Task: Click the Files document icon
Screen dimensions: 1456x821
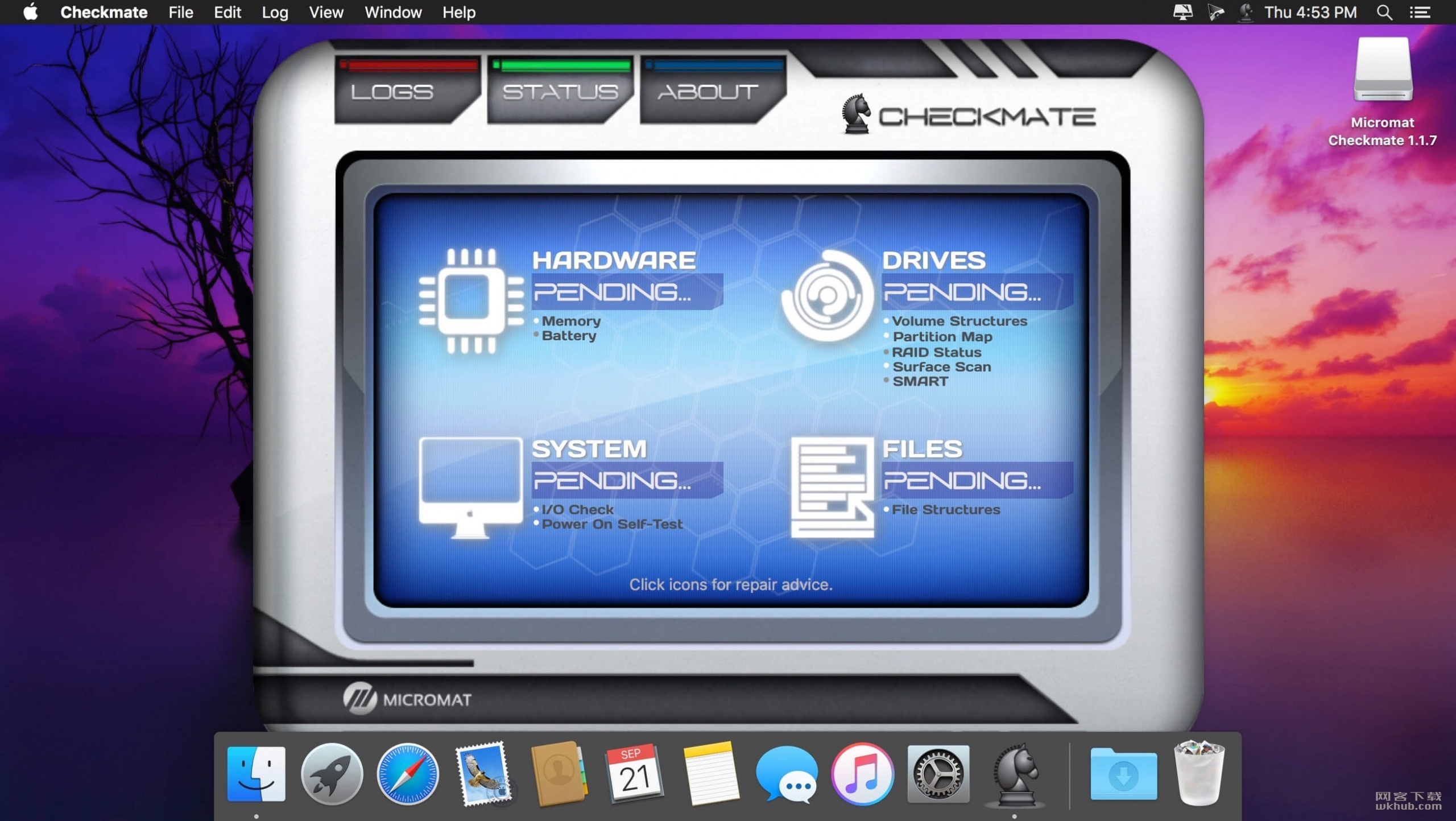Action: 832,488
